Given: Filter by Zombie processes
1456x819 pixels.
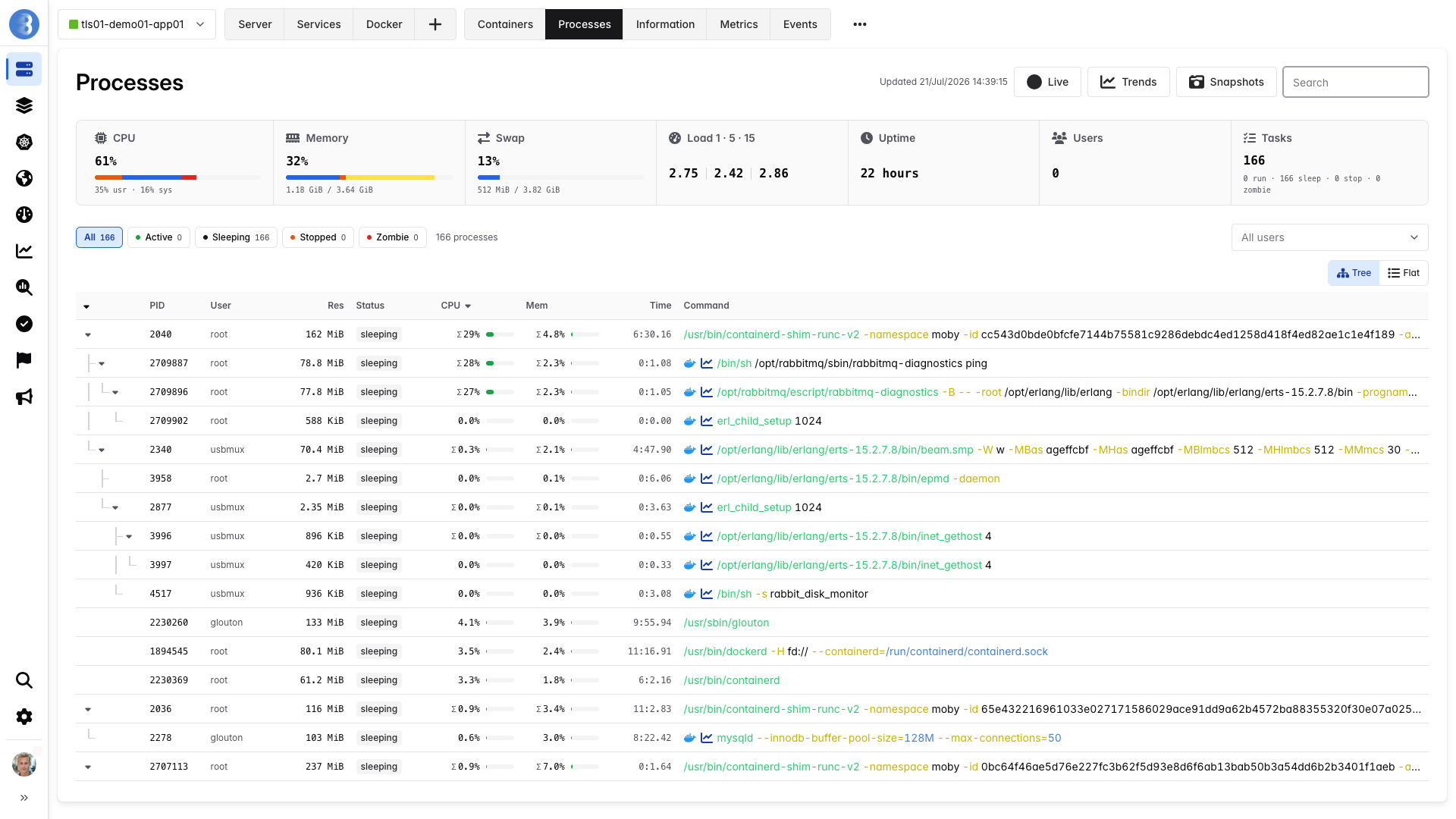Looking at the screenshot, I should pos(393,237).
